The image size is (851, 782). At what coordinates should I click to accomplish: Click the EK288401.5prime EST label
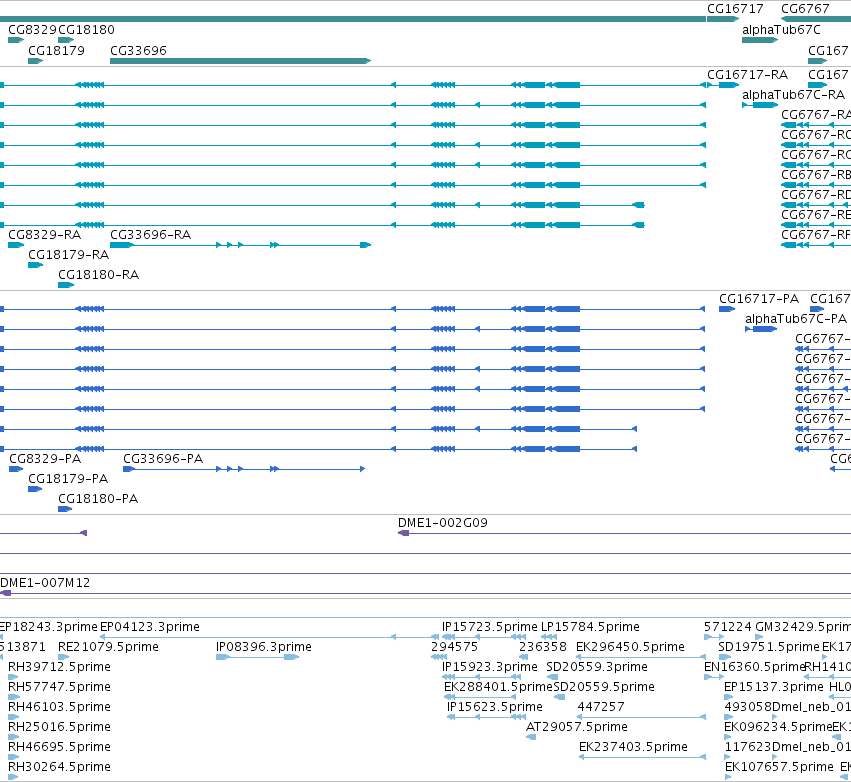click(x=498, y=687)
